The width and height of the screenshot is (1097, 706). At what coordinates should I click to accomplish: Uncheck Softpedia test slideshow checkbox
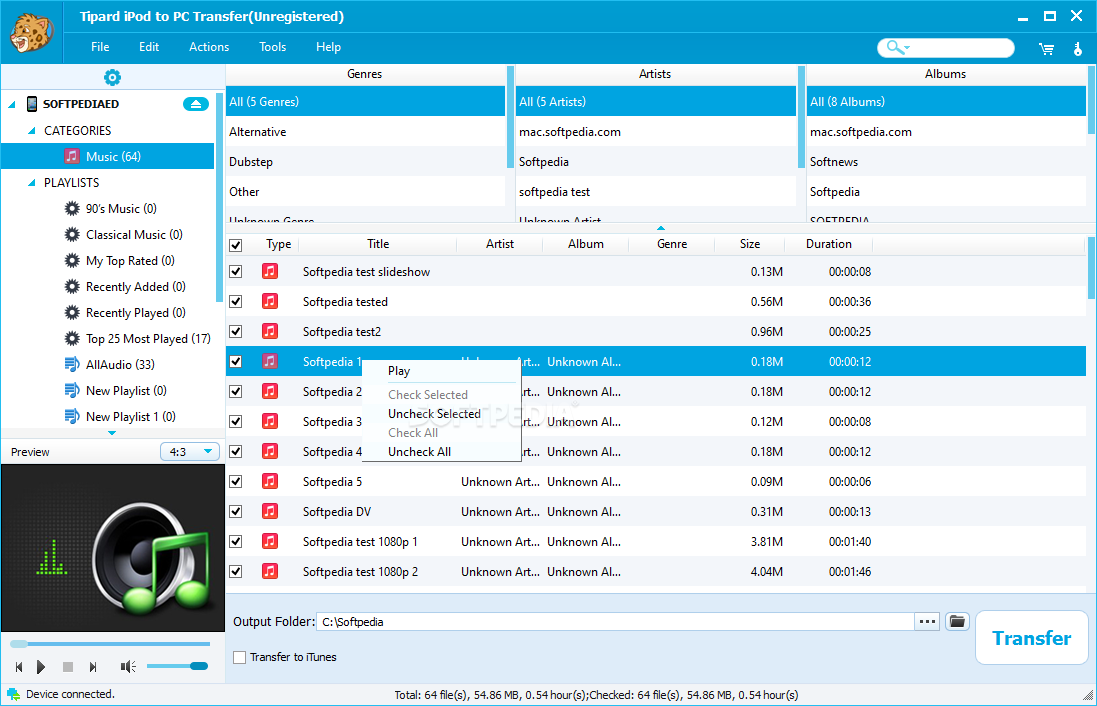236,271
